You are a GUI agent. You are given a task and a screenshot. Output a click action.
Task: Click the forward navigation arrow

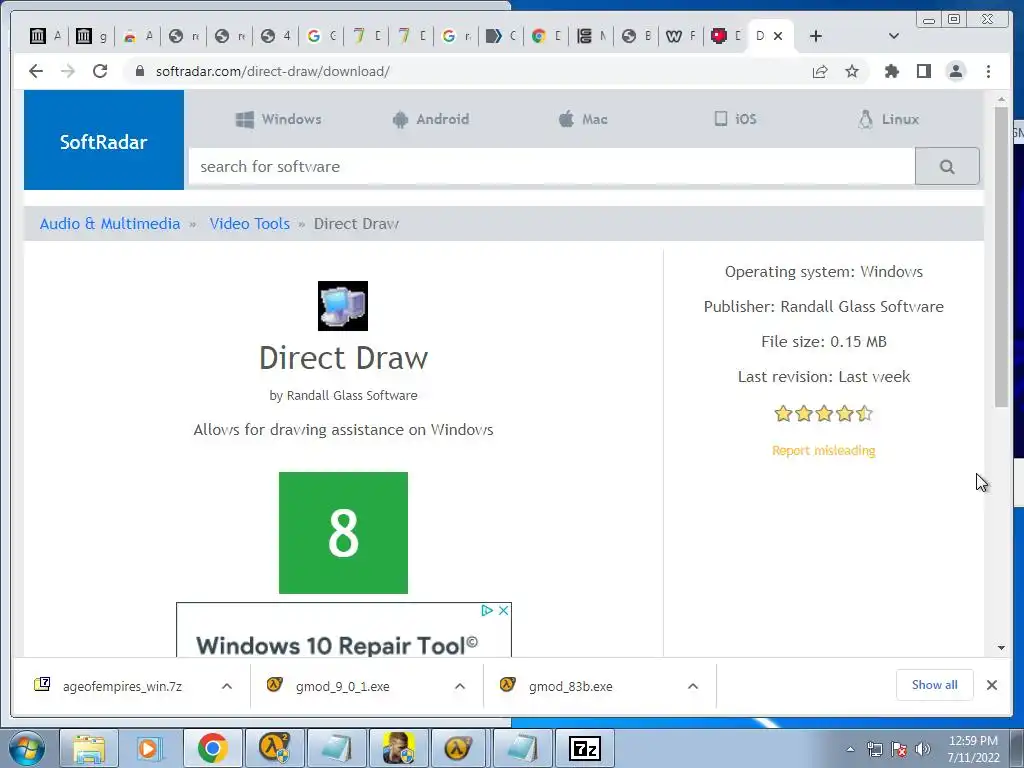click(x=68, y=71)
